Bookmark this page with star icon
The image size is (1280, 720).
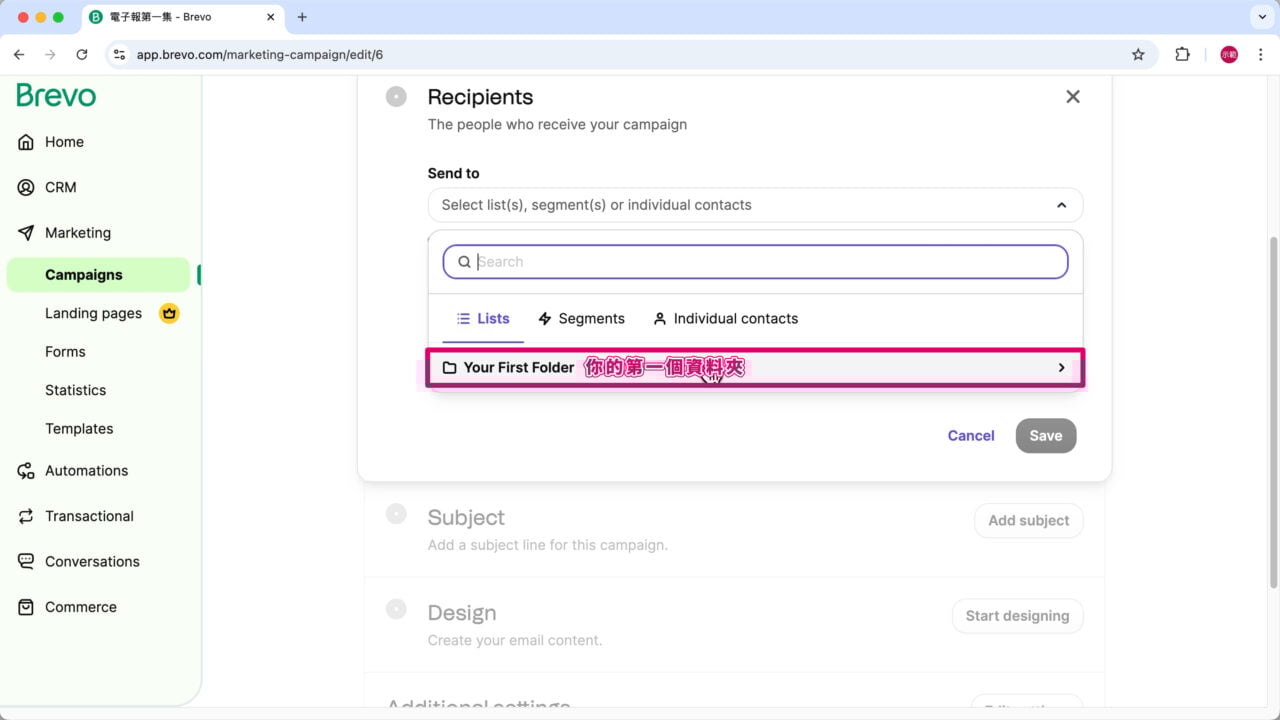coord(1138,55)
